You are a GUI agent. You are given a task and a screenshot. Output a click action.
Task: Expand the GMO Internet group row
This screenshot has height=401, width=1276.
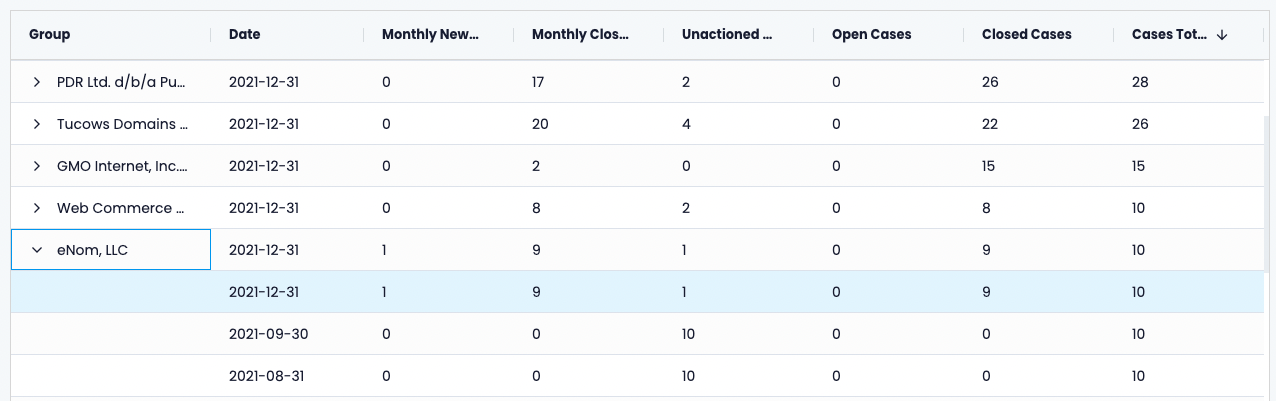pyautogui.click(x=37, y=166)
